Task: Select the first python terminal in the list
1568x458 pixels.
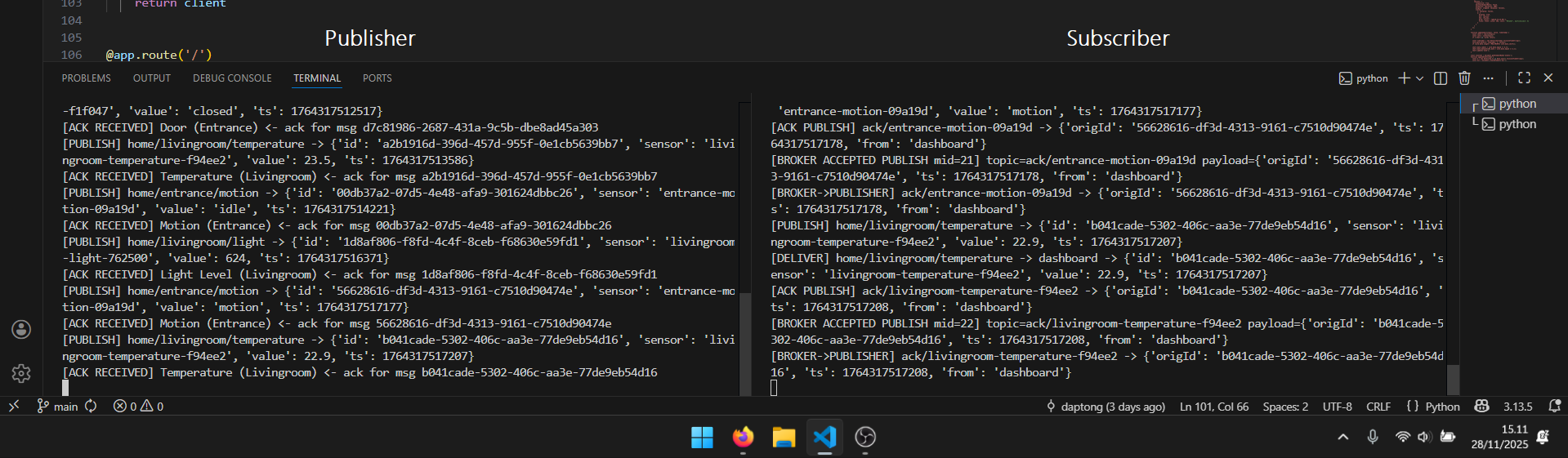Action: pos(1514,104)
